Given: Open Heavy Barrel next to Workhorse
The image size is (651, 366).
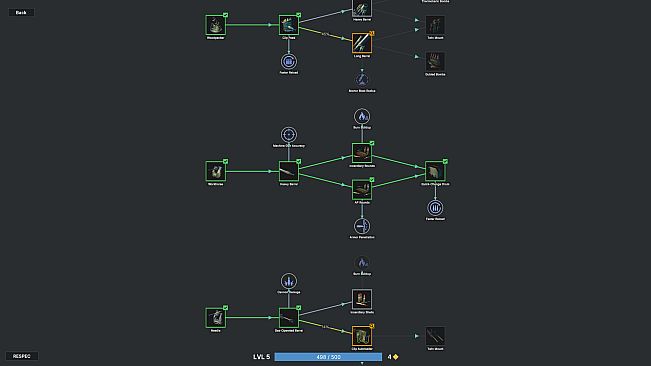Looking at the screenshot, I should click(x=289, y=171).
